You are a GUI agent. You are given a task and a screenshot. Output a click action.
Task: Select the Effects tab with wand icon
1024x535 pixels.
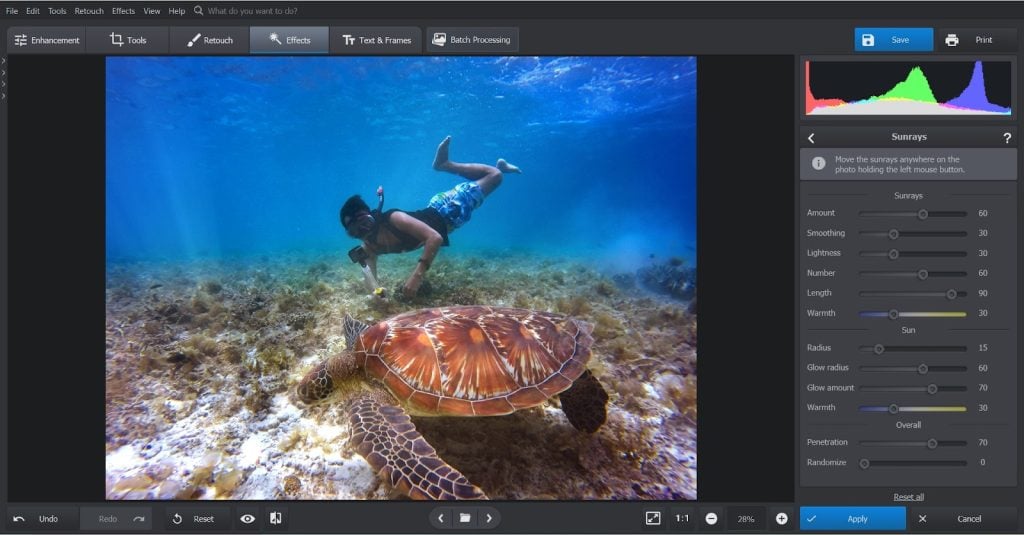click(x=289, y=40)
